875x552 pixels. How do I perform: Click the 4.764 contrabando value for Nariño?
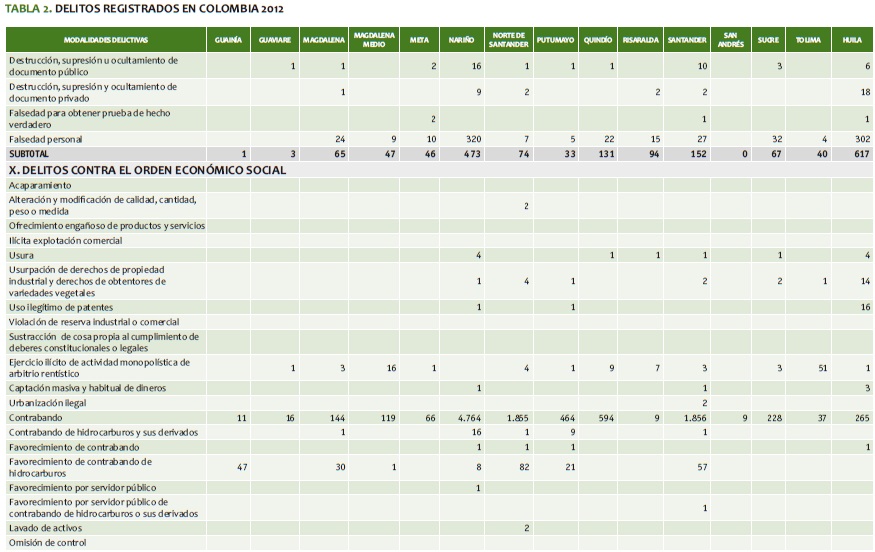tap(469, 417)
